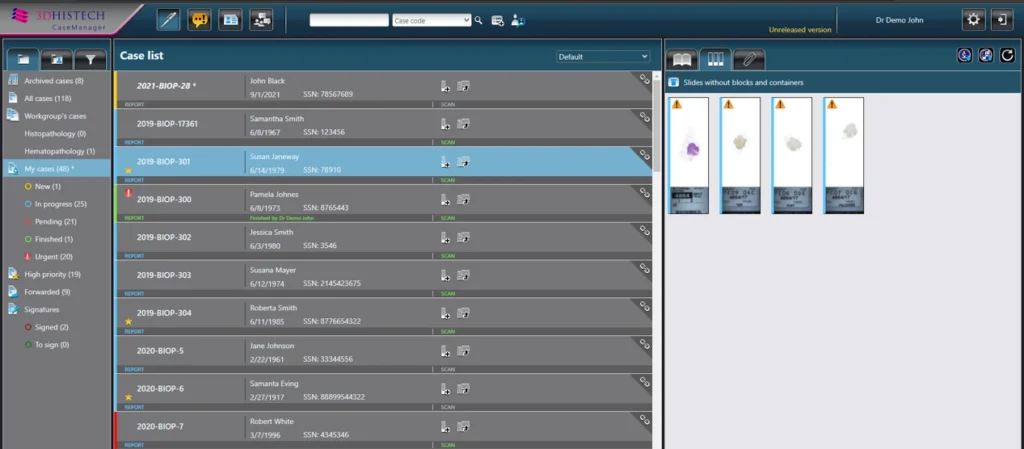Open the group conversation toolbar icon
1024x449 pixels.
[261, 20]
